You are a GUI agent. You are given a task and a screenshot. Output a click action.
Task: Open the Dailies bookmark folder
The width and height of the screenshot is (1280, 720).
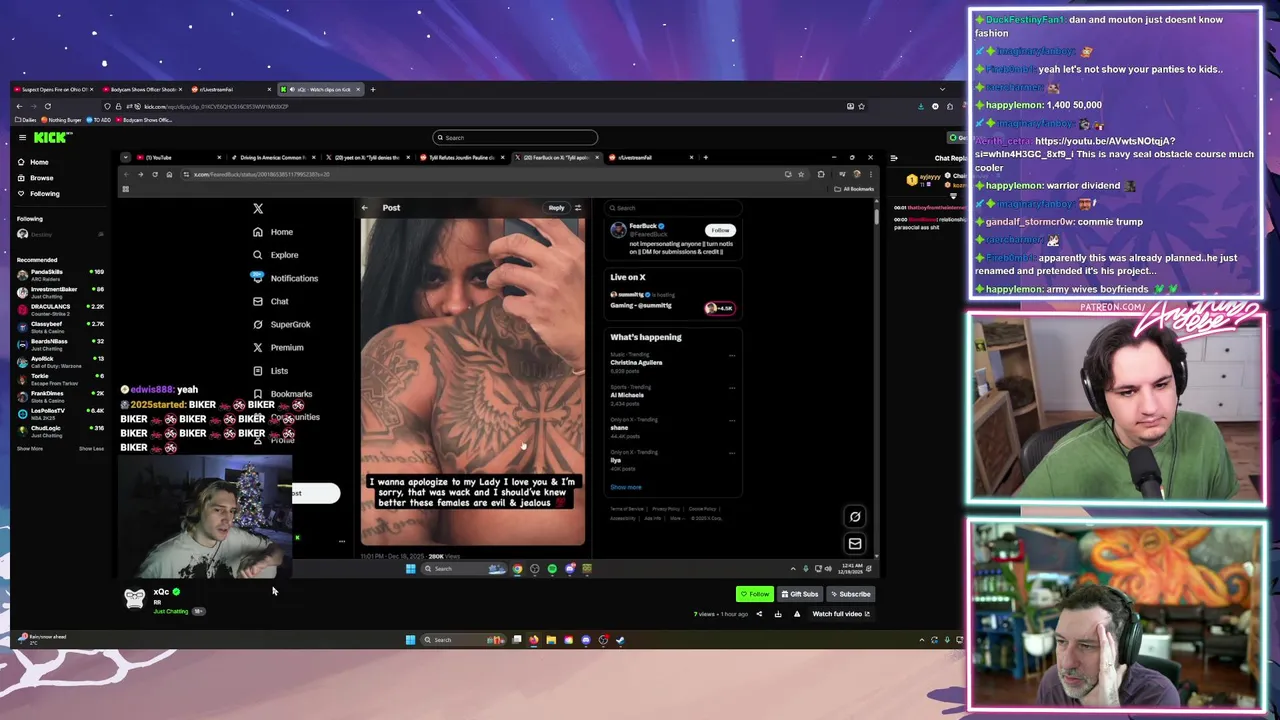(x=24, y=120)
